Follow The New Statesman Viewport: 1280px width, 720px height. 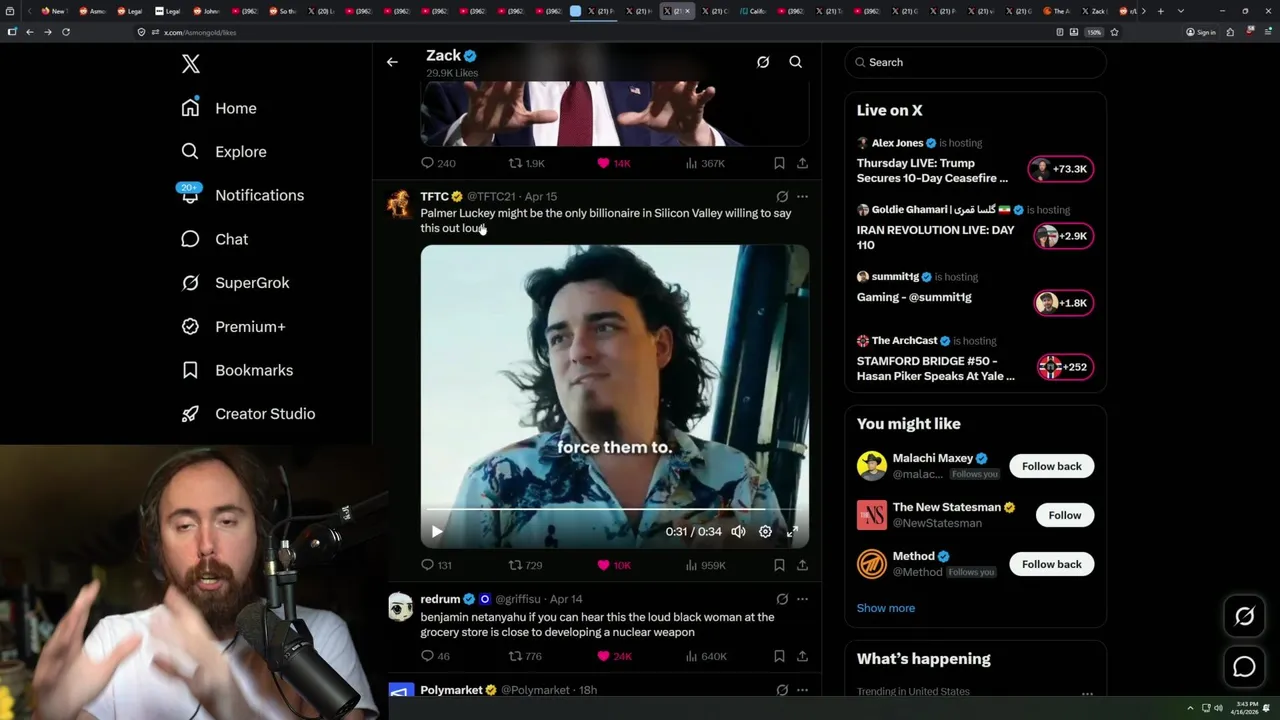[x=1064, y=515]
